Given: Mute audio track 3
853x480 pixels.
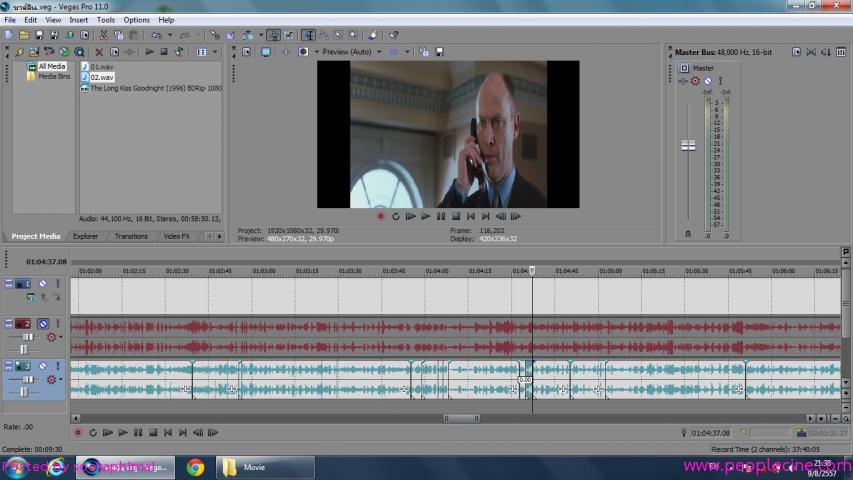Looking at the screenshot, I should 42,366.
